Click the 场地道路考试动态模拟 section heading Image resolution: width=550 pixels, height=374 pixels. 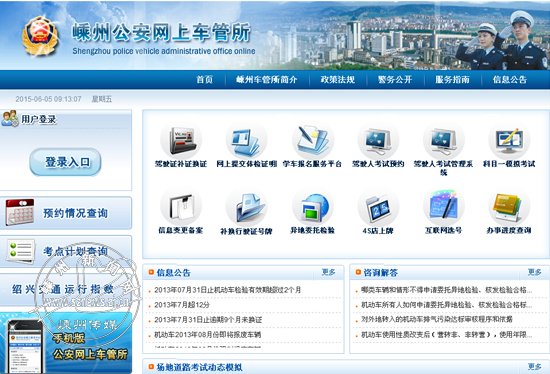tap(199, 367)
